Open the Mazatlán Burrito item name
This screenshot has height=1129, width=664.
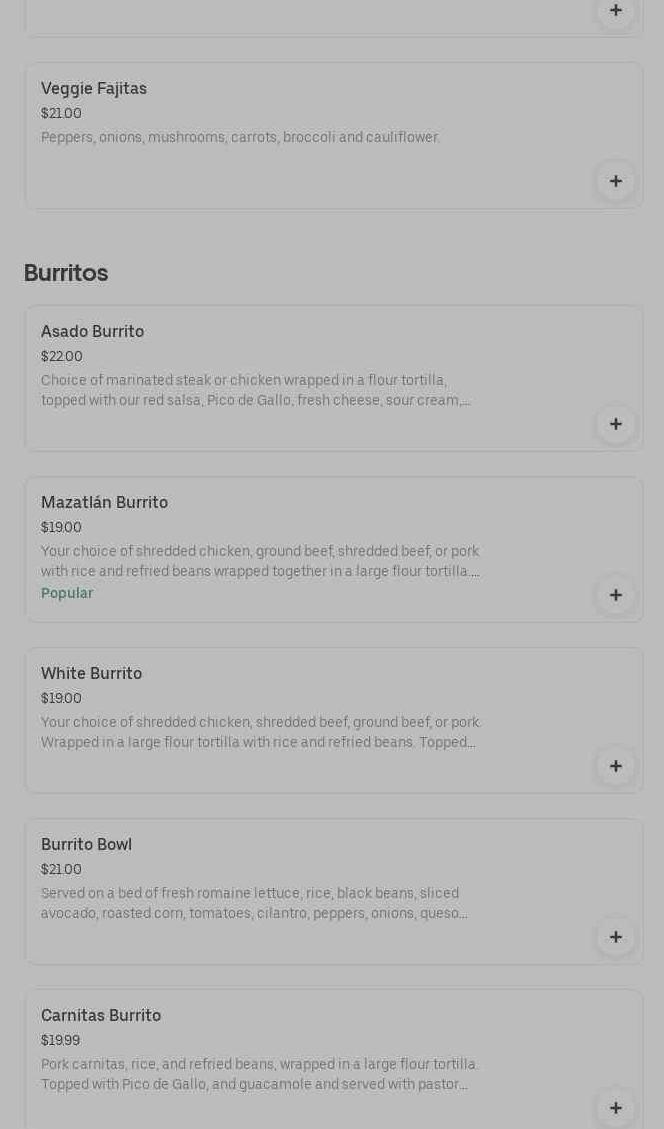104,503
